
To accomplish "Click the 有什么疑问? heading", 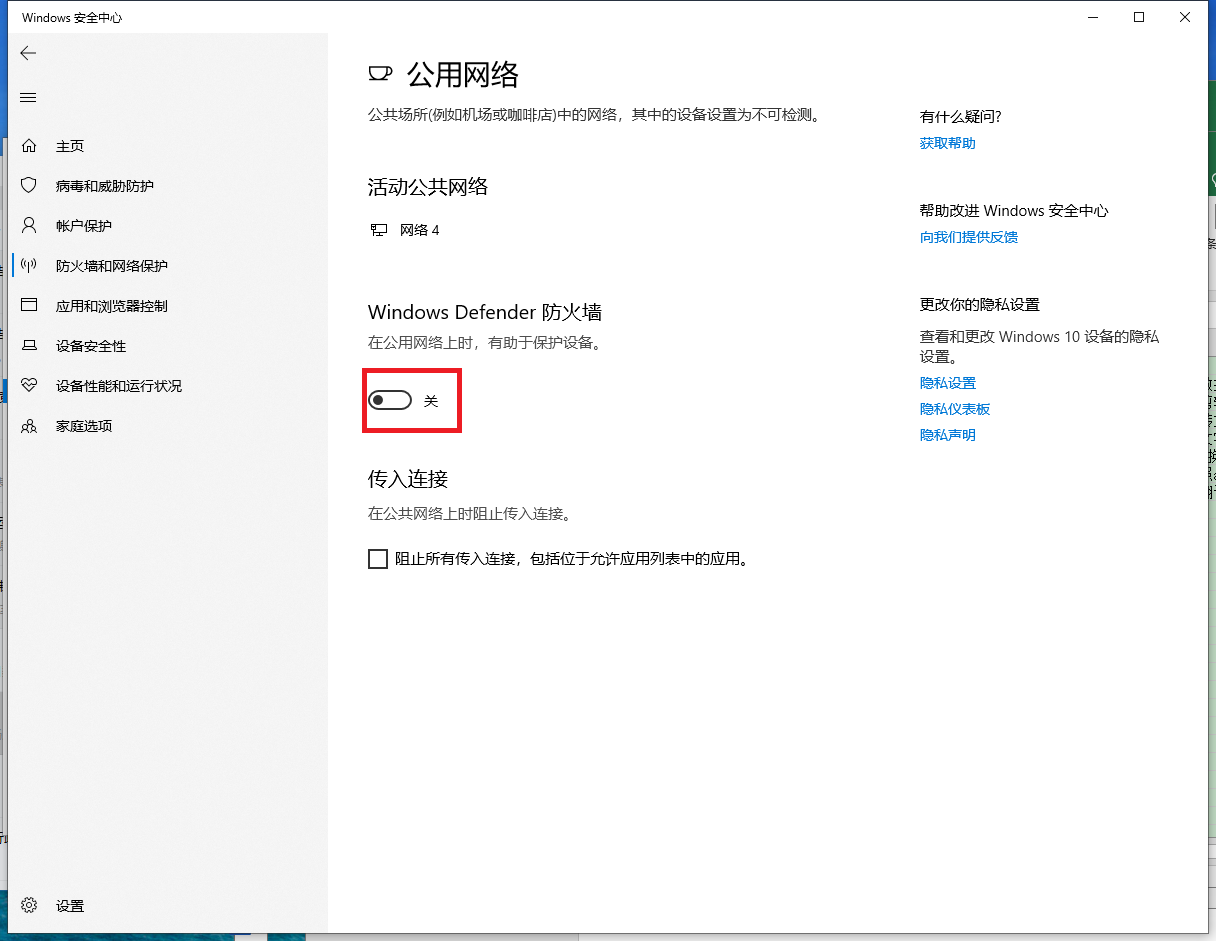I will pyautogui.click(x=961, y=116).
